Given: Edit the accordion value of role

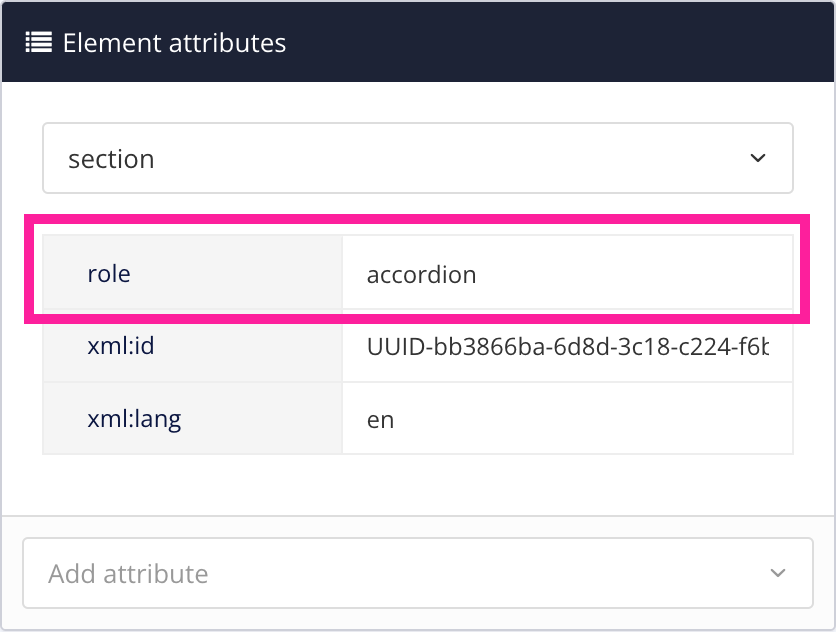Looking at the screenshot, I should click(x=567, y=273).
